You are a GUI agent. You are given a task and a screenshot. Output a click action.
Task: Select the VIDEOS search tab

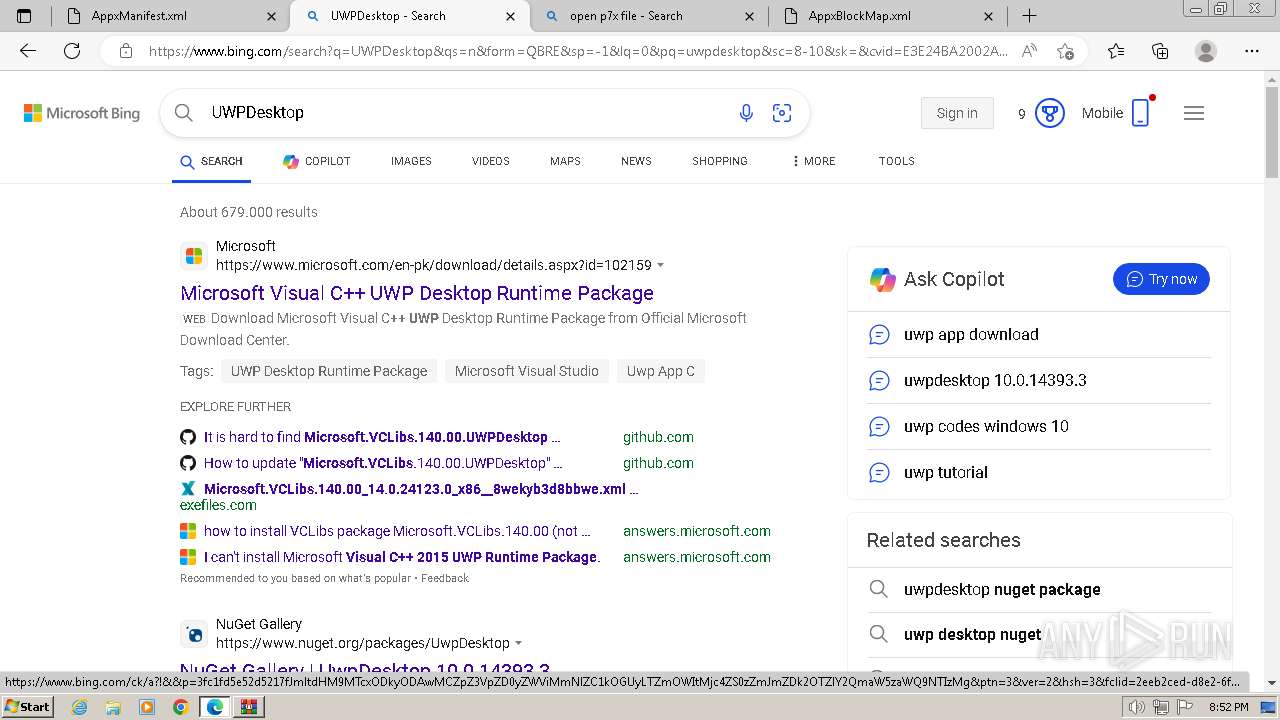tap(491, 161)
